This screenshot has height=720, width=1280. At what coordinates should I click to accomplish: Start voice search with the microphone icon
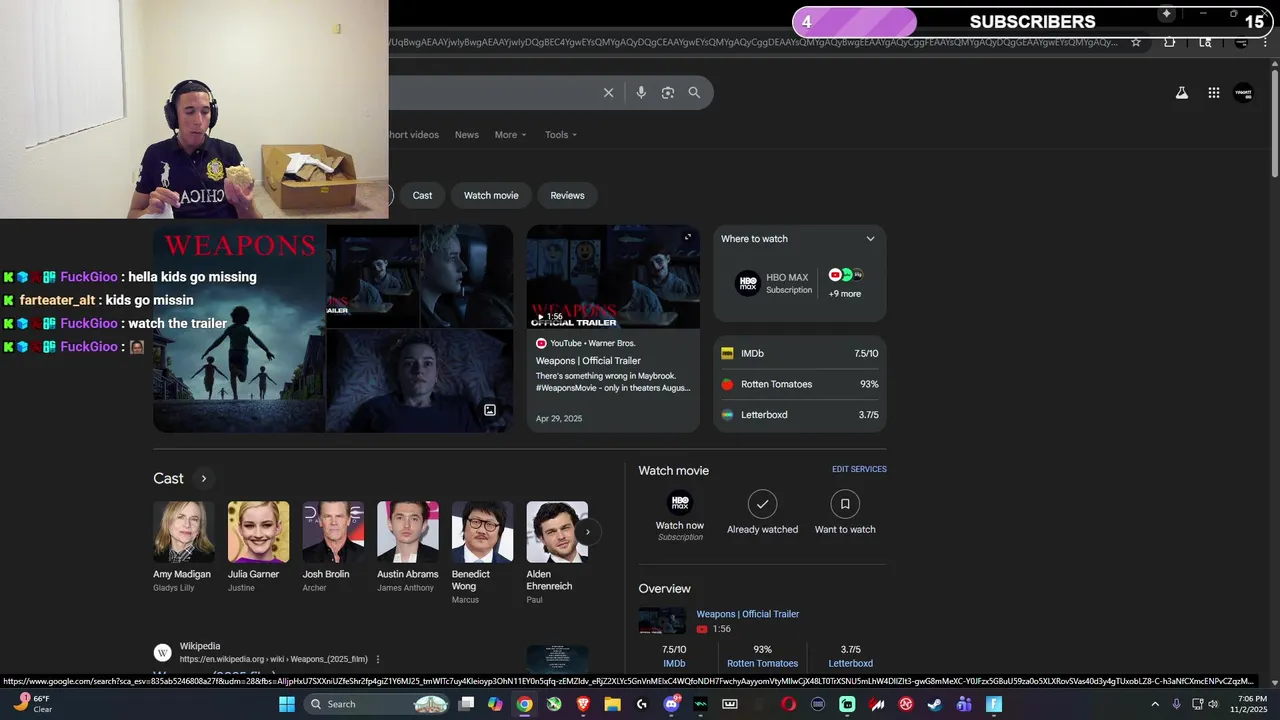641,92
